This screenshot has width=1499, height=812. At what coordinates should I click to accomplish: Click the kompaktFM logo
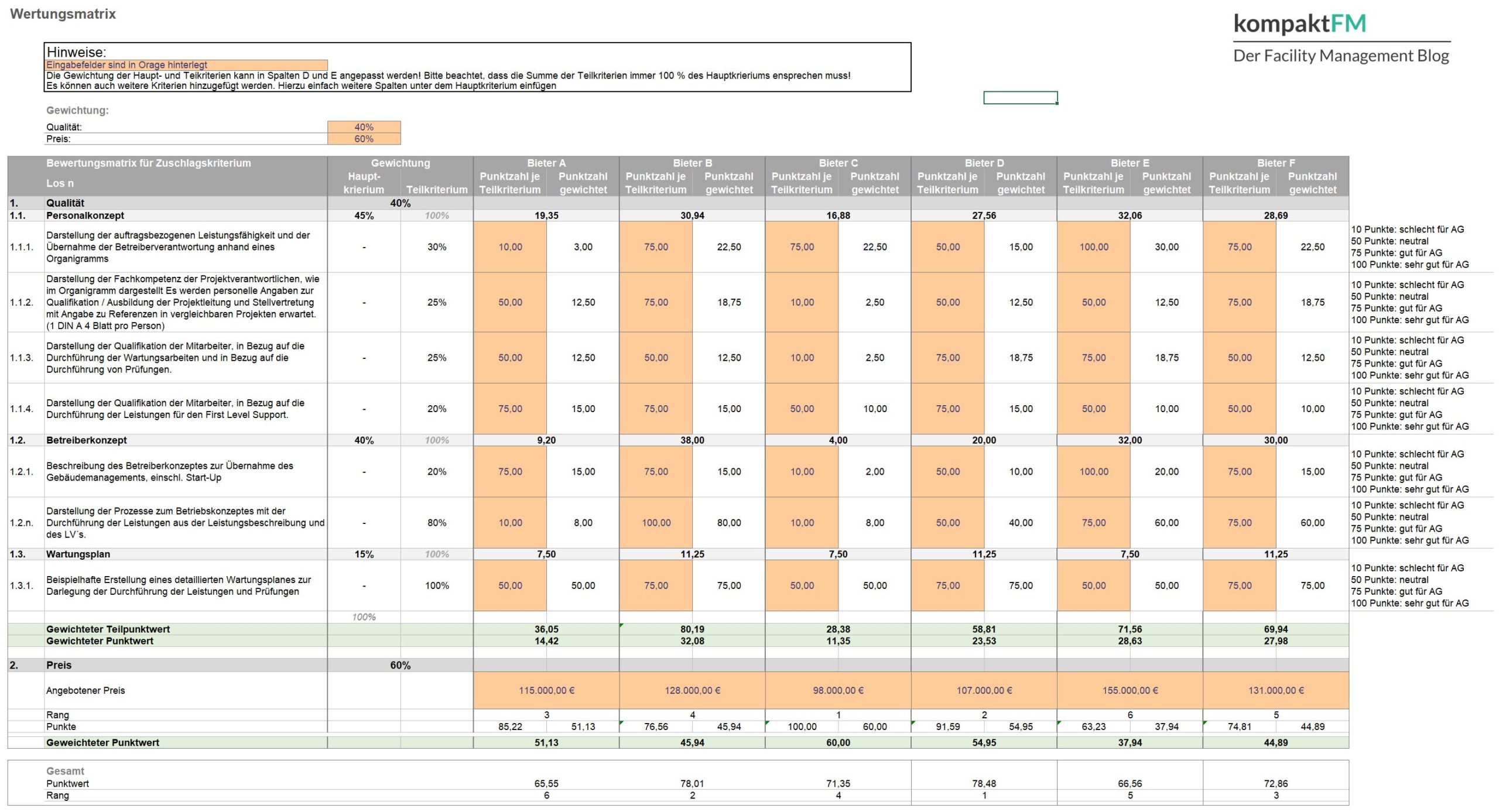tap(1299, 24)
